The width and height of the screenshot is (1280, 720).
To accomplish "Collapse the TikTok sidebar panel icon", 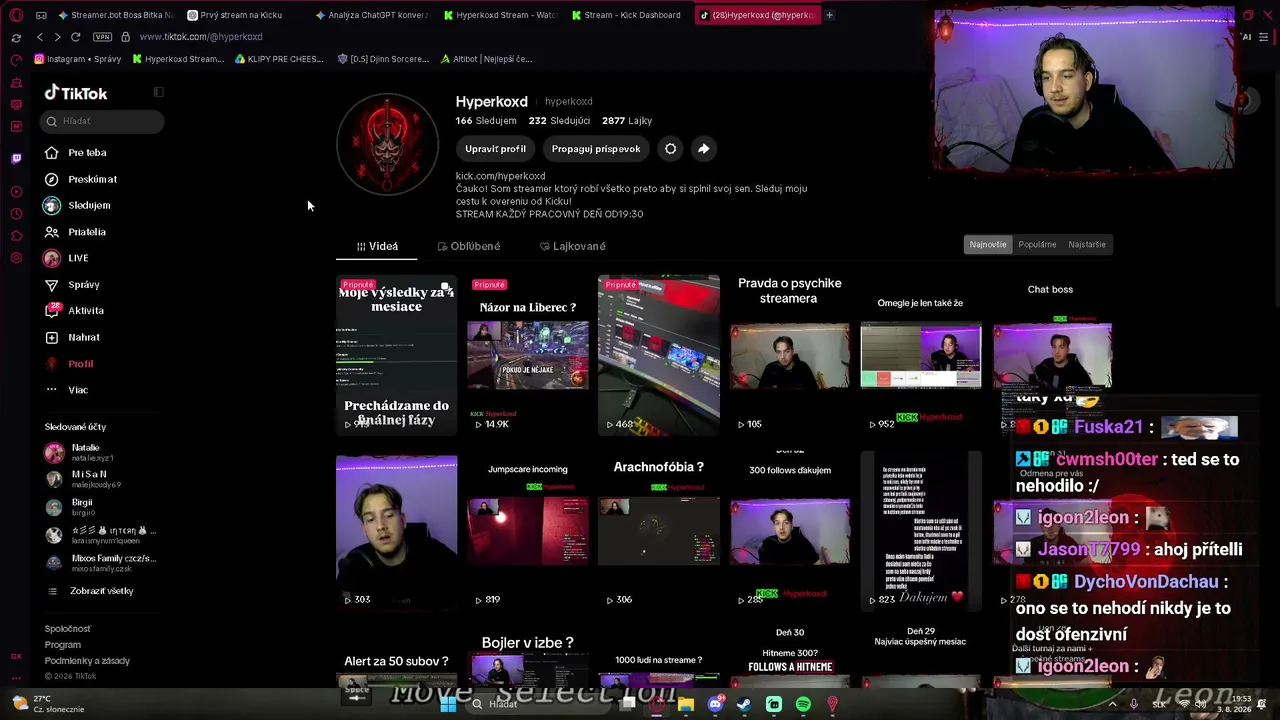I will (x=158, y=92).
